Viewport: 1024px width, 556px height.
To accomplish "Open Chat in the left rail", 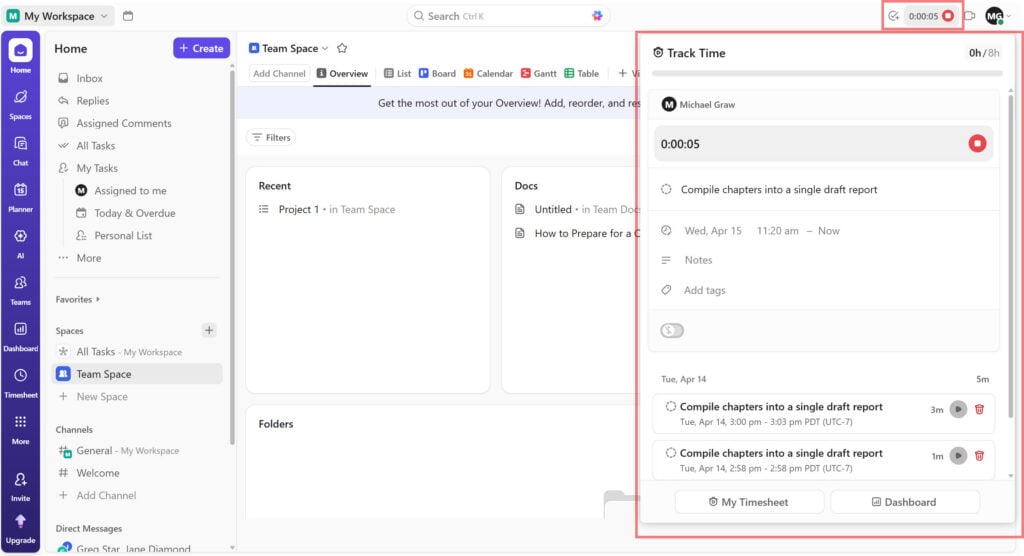I will pos(20,150).
